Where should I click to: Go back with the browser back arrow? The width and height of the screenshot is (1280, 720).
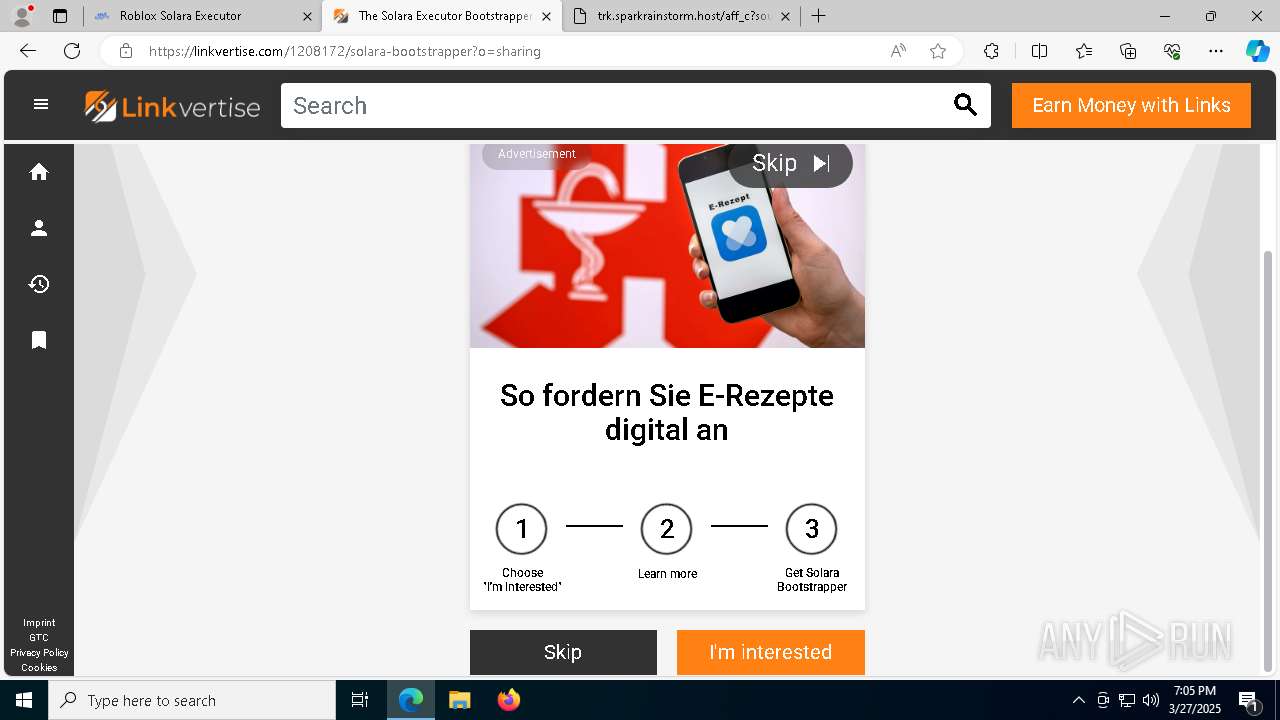click(28, 51)
